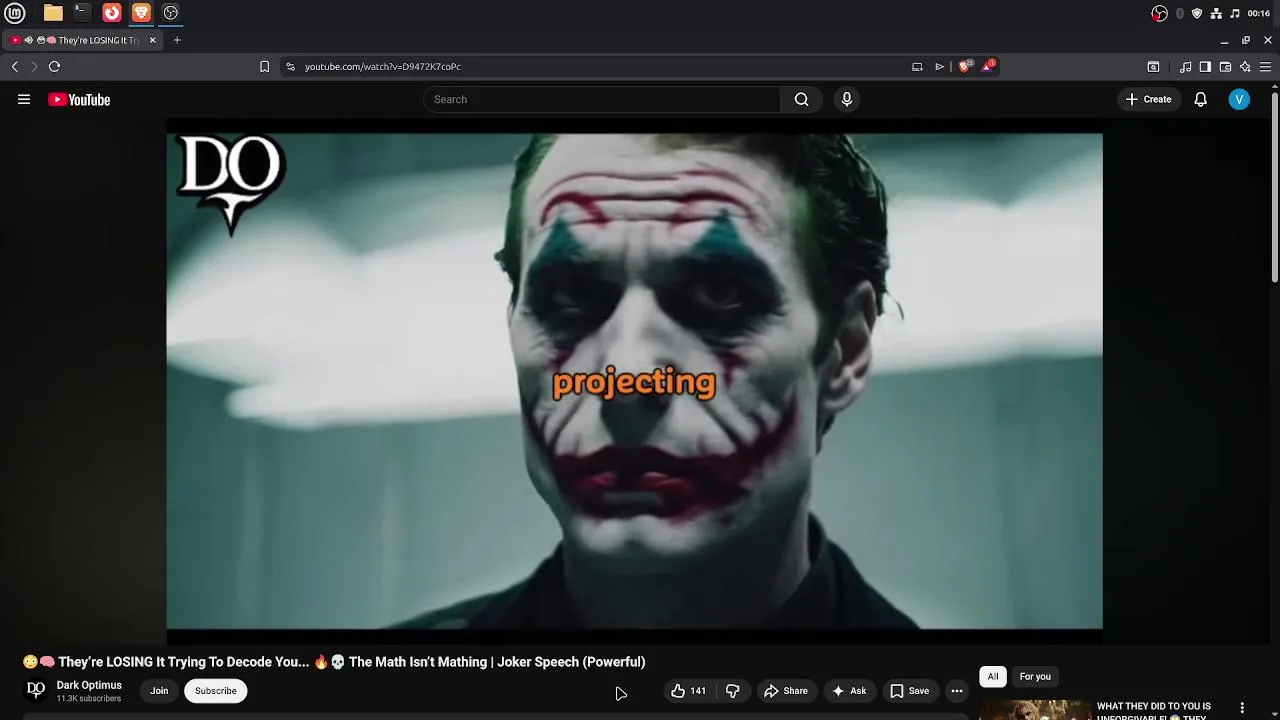The height and width of the screenshot is (720, 1280).
Task: Go forward with browser forward arrow
Action: (34, 66)
